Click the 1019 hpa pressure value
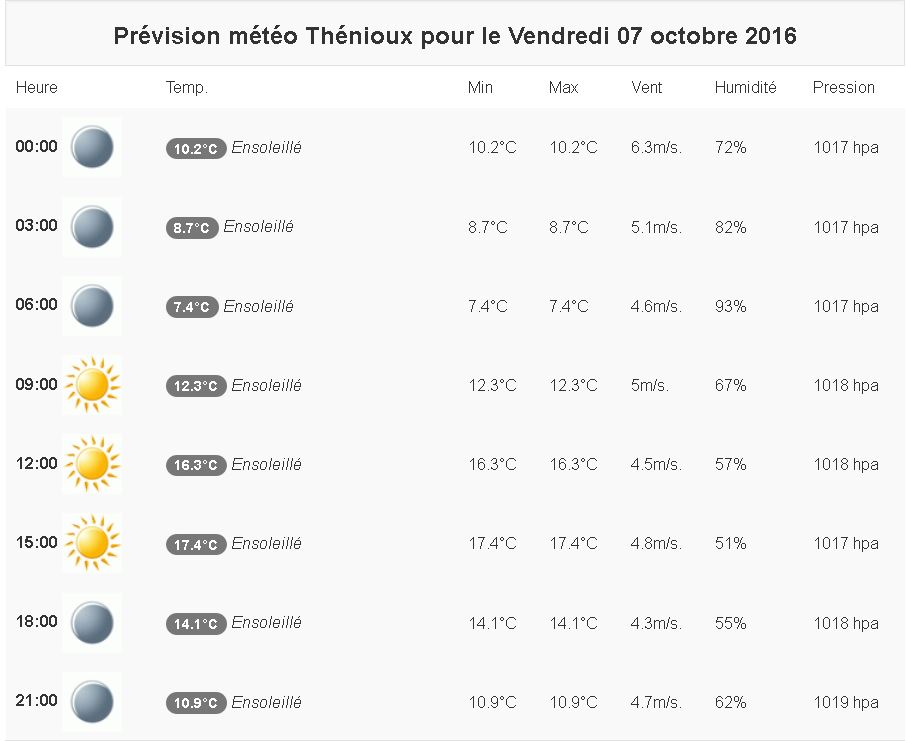Screen dimensions: 906x741 point(845,702)
